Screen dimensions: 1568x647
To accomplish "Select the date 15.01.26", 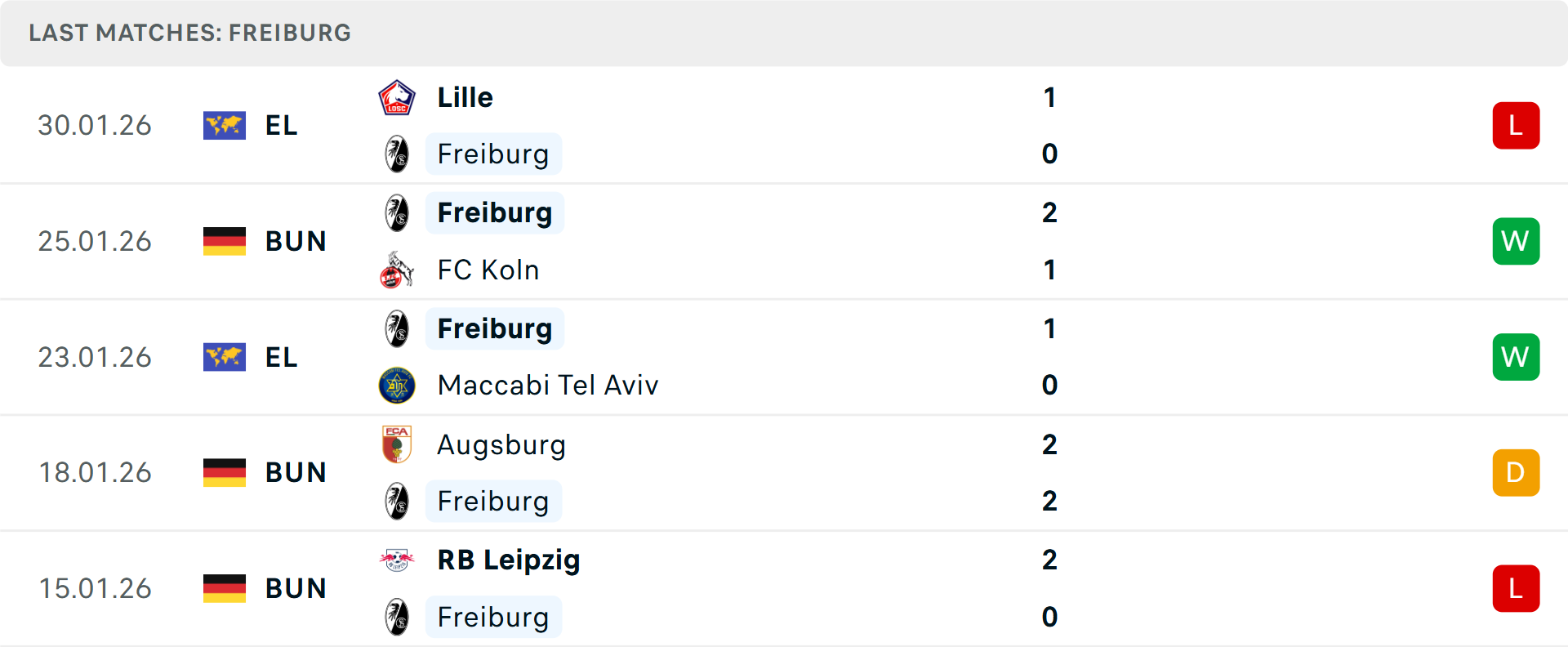I will click(x=95, y=588).
